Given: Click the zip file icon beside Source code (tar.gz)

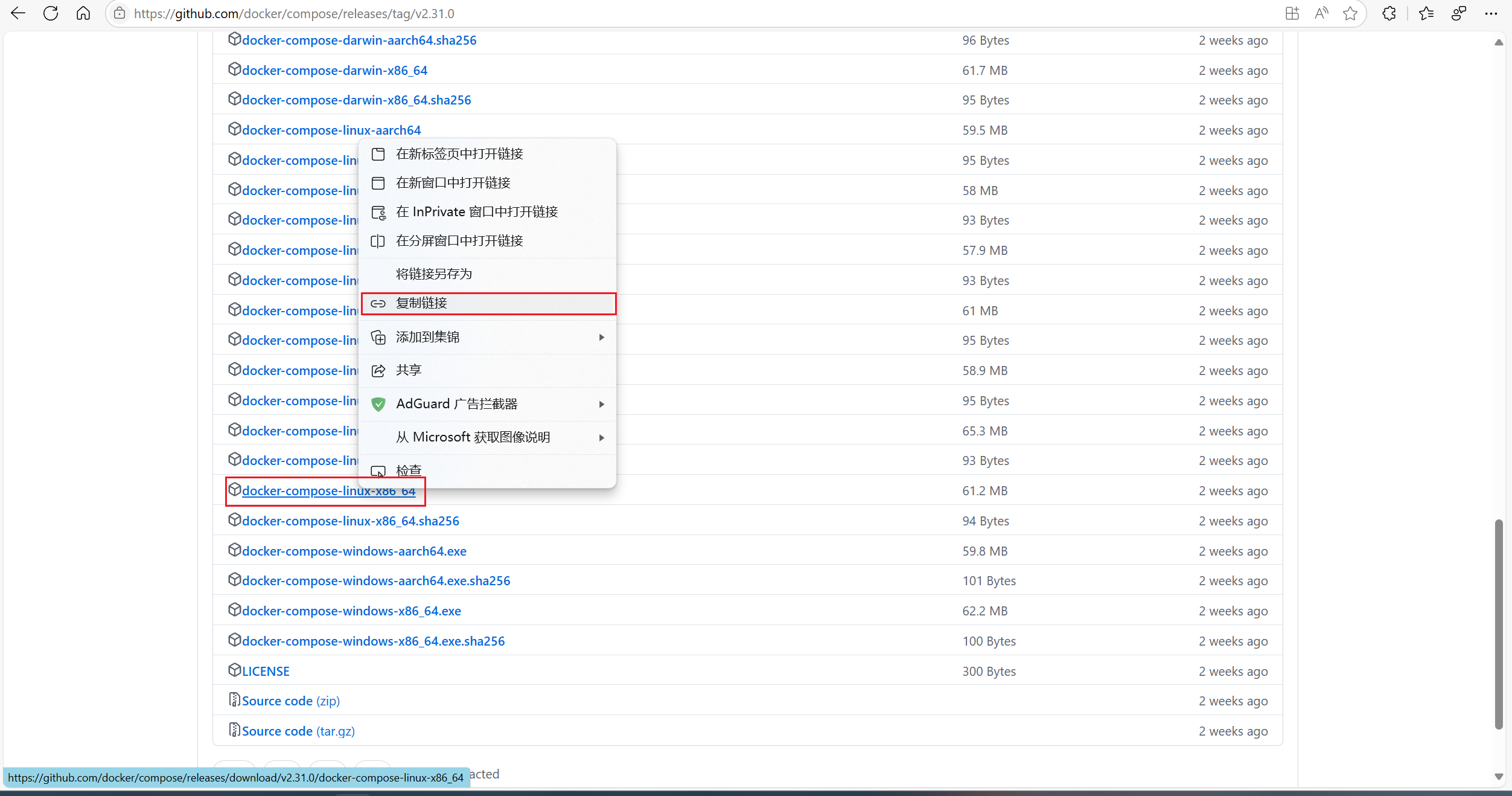Looking at the screenshot, I should click(x=234, y=730).
